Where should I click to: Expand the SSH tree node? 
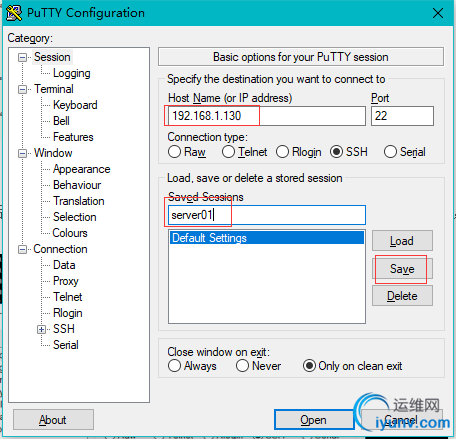point(41,329)
